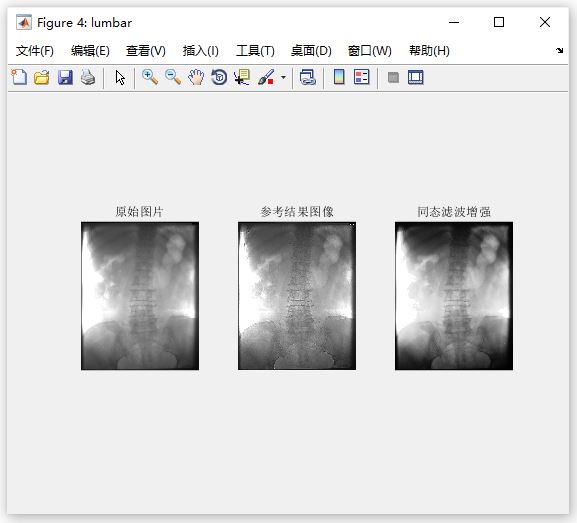Expand the brush tool dropdown arrow

pyautogui.click(x=283, y=77)
